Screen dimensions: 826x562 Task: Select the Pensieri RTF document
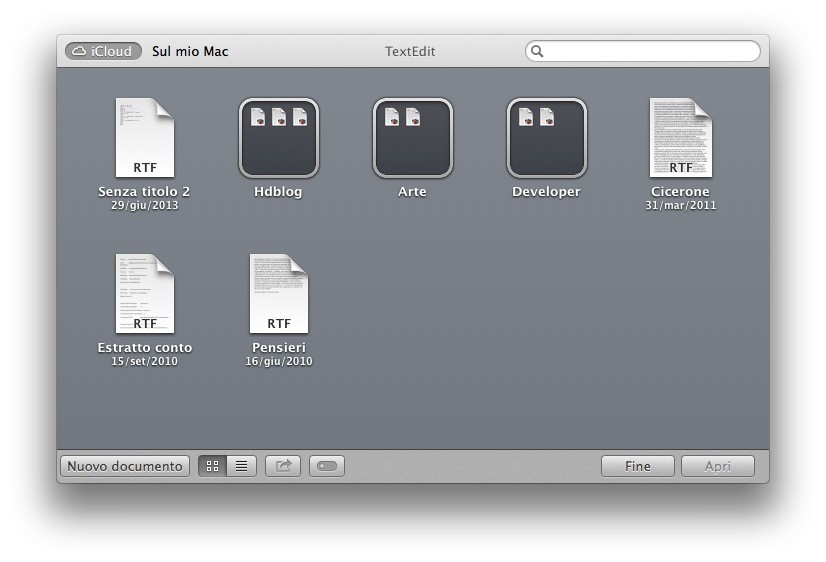pyautogui.click(x=278, y=294)
